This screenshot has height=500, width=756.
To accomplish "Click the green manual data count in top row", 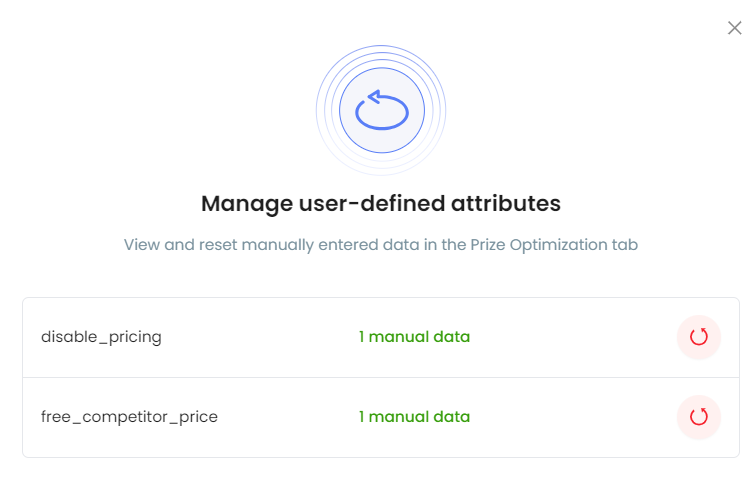I will tap(414, 337).
